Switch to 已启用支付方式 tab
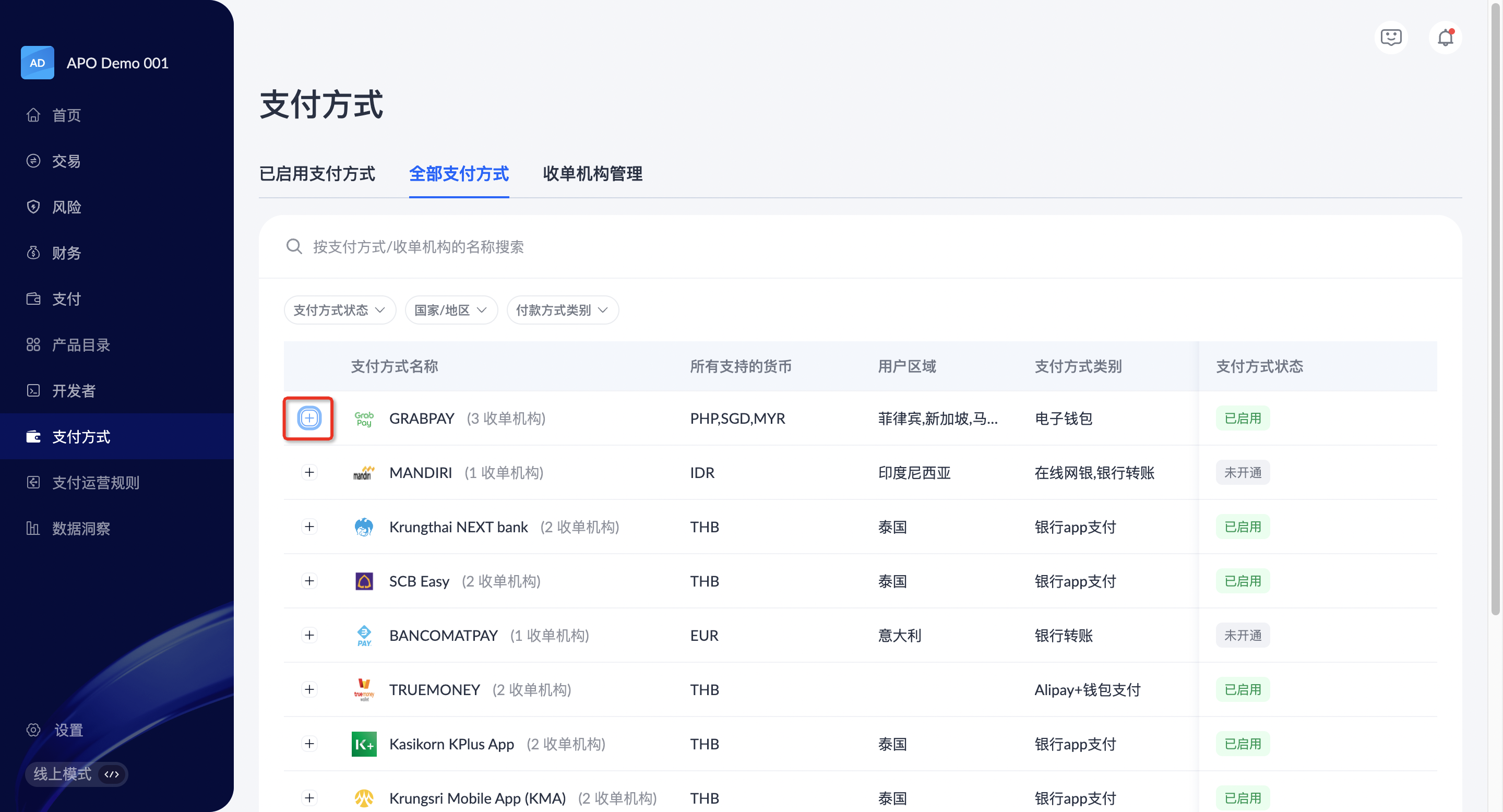 coord(317,173)
